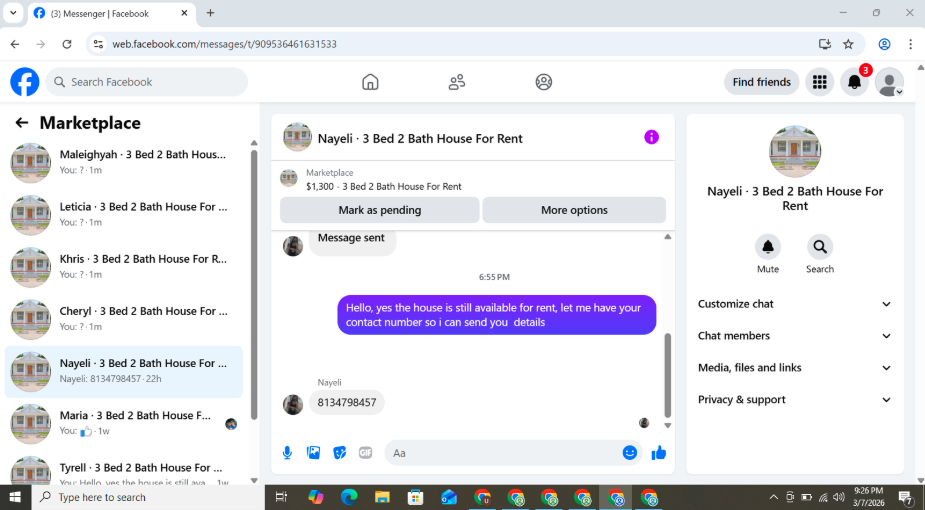This screenshot has width=925, height=510.
Task: Click chat header house avatar
Action: coord(297,137)
